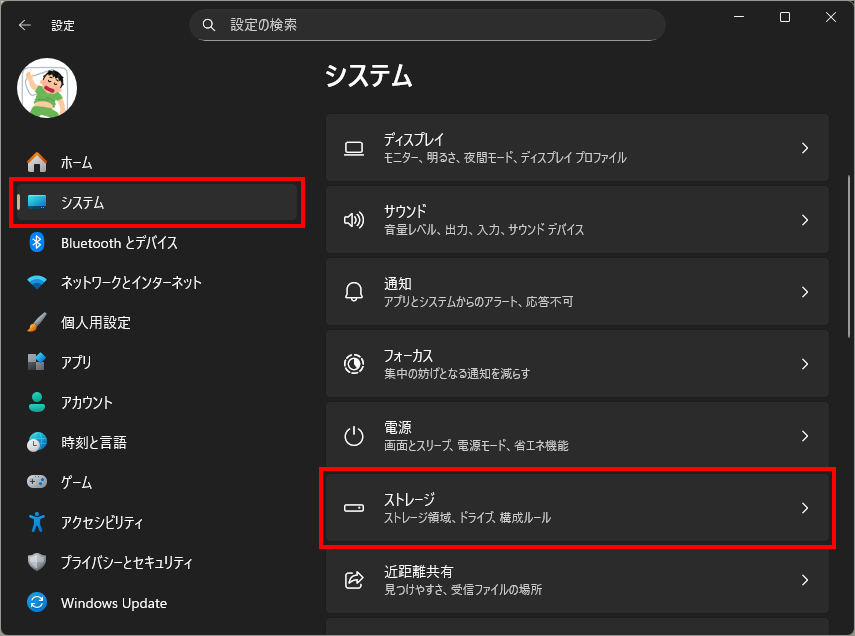Select アプリ in the sidebar menu
The height and width of the screenshot is (636, 855).
76,362
